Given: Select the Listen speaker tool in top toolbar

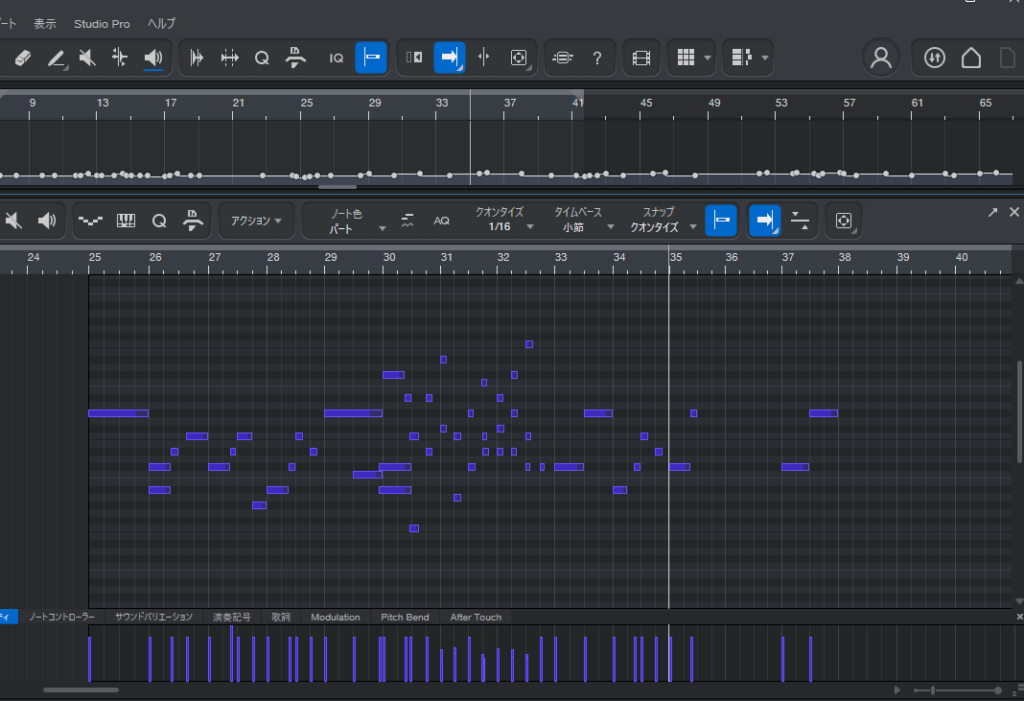Looking at the screenshot, I should coord(153,58).
